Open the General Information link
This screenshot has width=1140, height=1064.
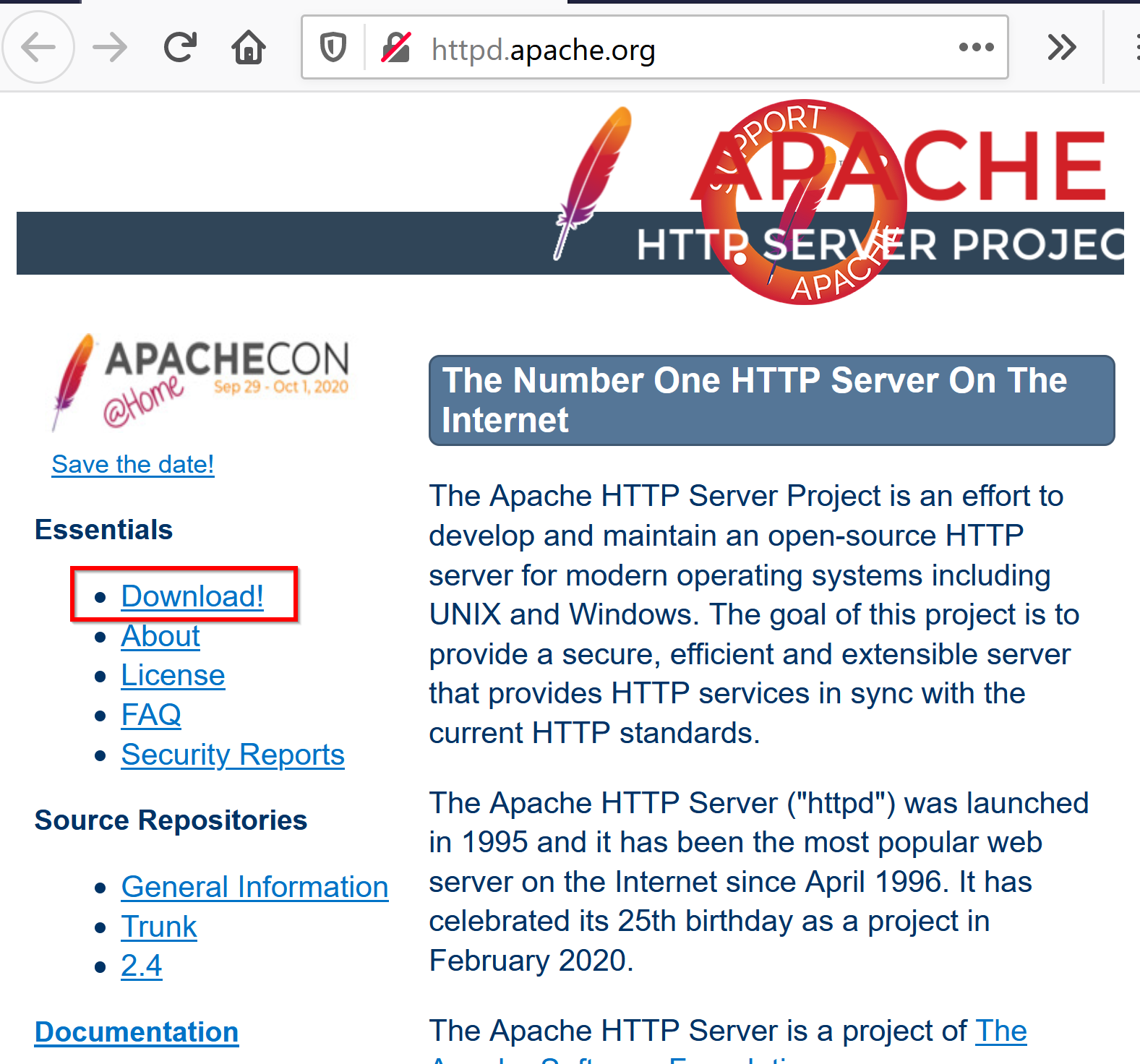[x=254, y=887]
